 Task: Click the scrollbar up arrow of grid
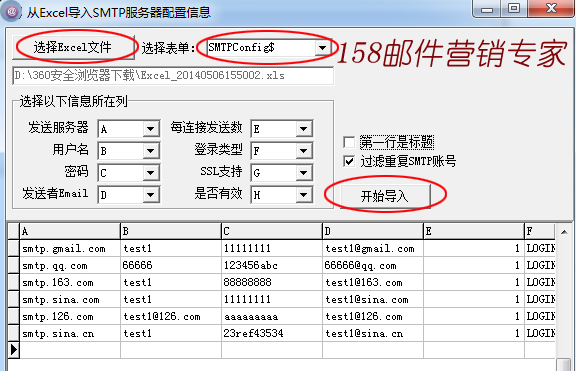point(564,232)
